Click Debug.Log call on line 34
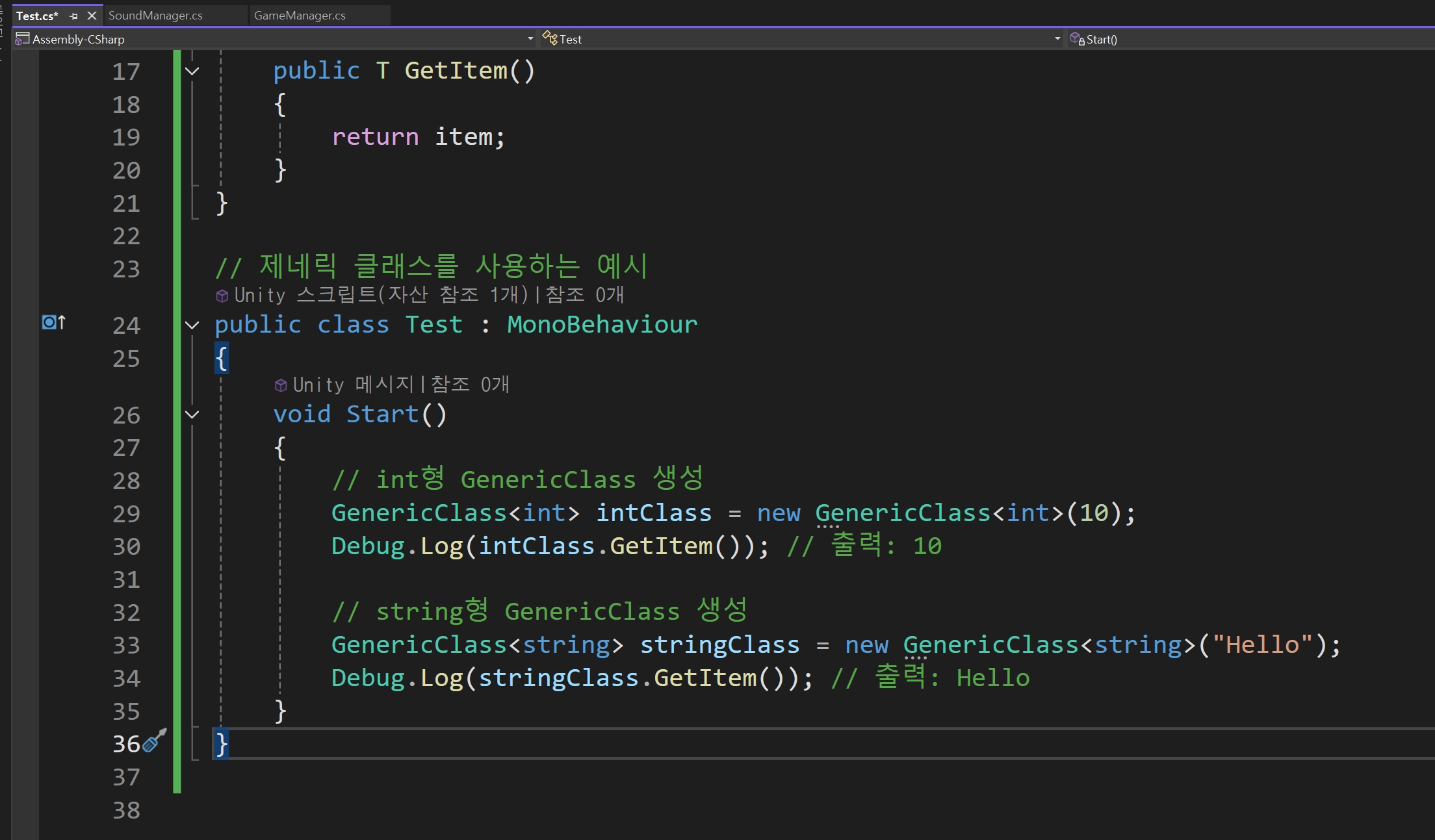The width and height of the screenshot is (1435, 840). [x=572, y=678]
